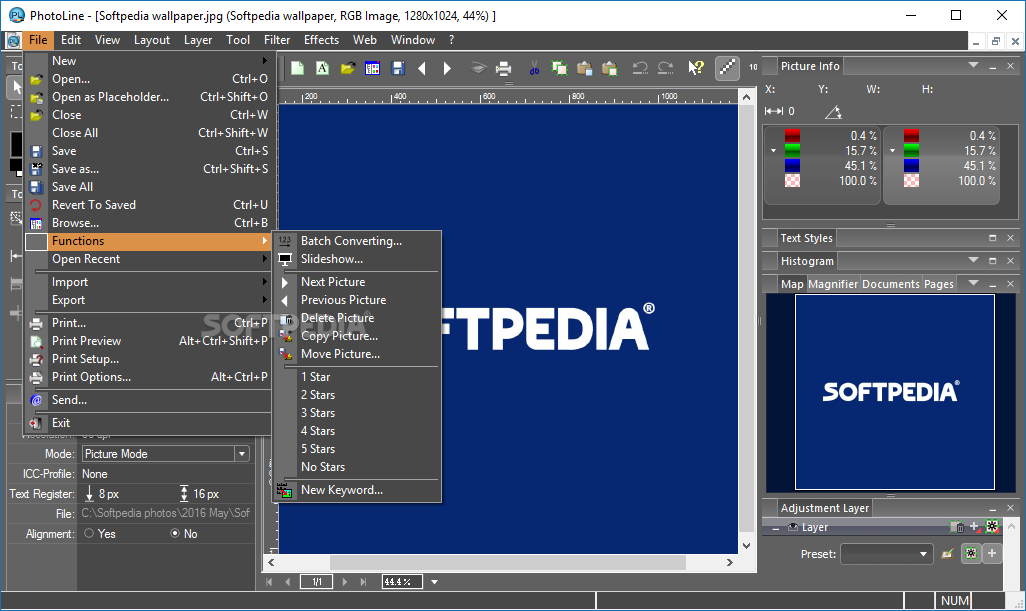This screenshot has width=1026, height=611.
Task: Click the right green color swatch
Action: pyautogui.click(x=911, y=150)
